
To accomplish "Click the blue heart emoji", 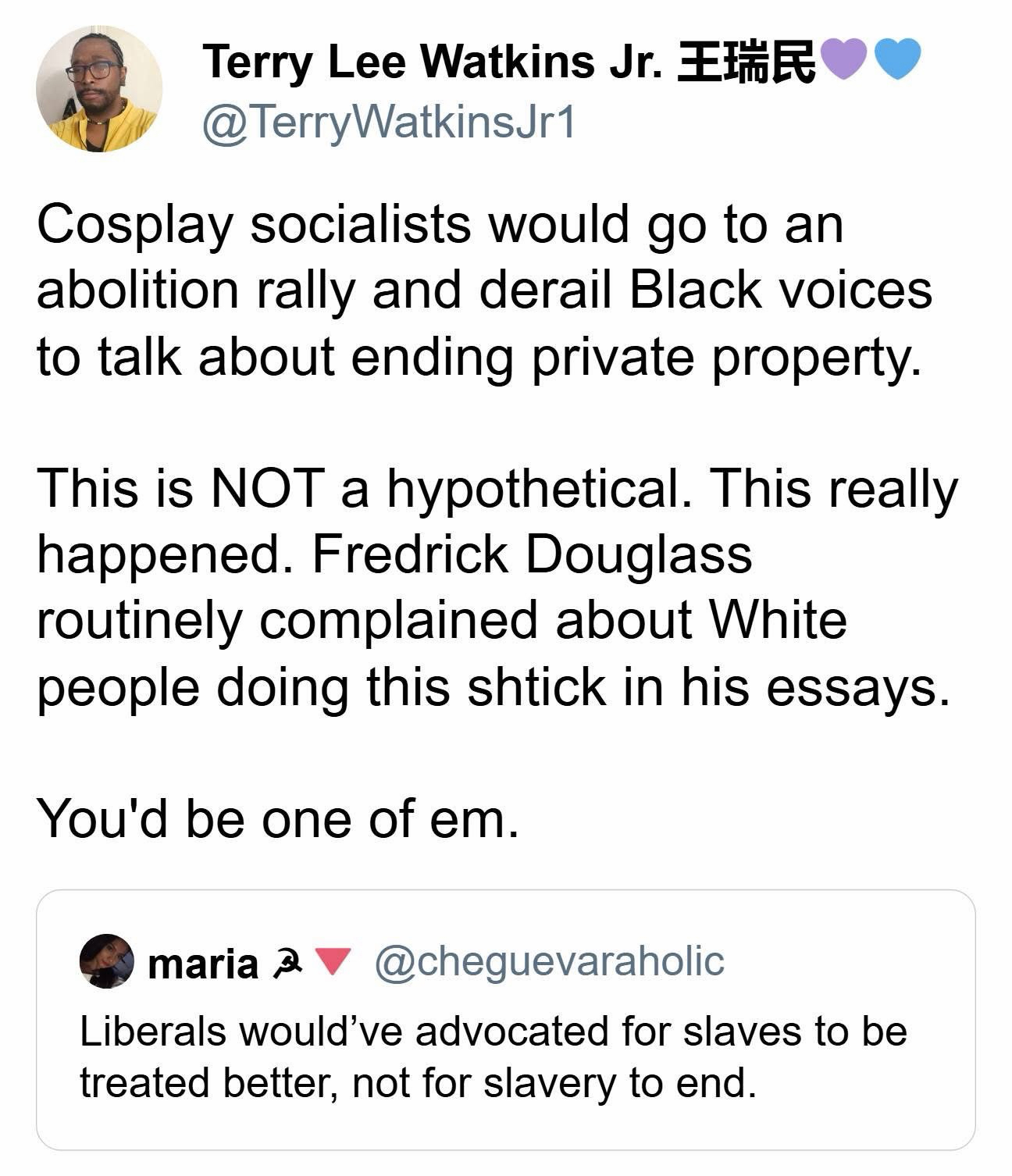I will tap(898, 60).
